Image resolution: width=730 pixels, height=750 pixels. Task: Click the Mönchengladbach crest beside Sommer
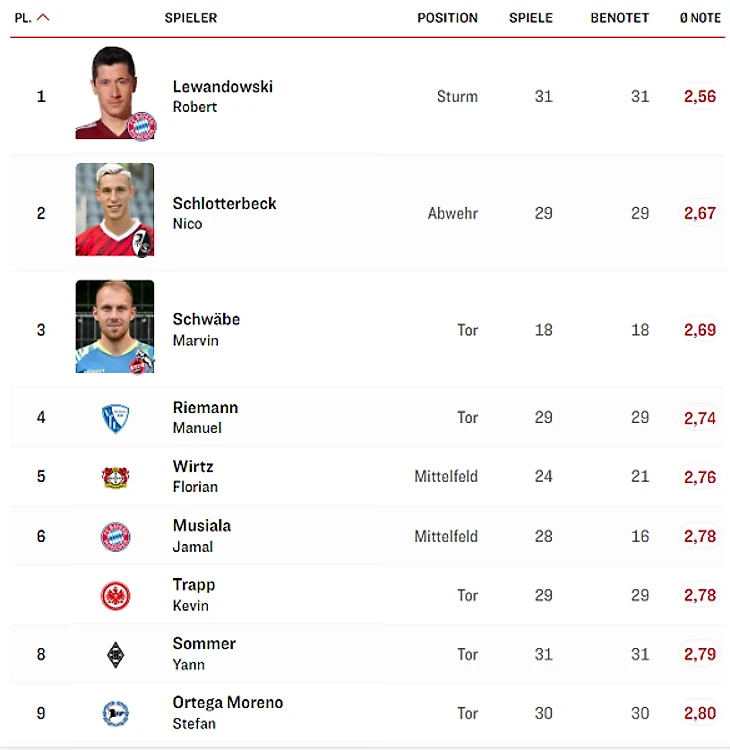click(115, 654)
